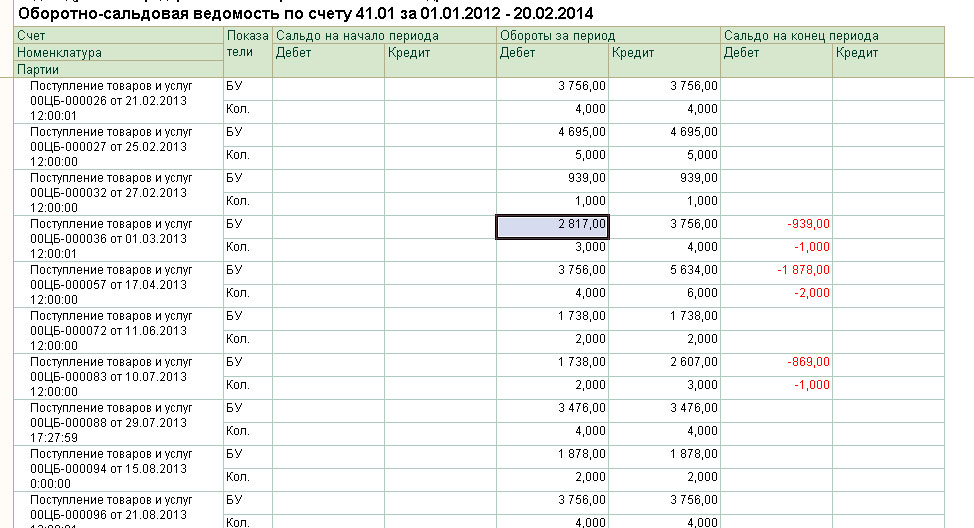Open receipt document 00ЦБ-000027 row
Viewport: 974px width, 528px height.
(110, 146)
